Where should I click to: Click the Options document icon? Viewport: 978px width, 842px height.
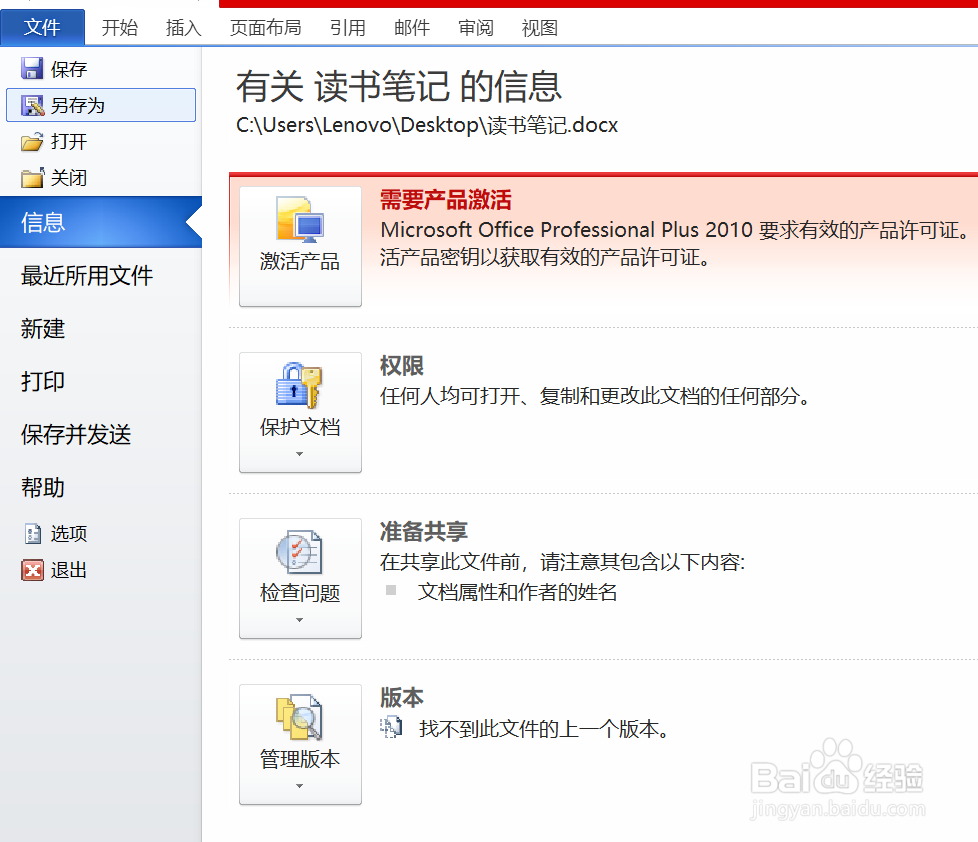coord(32,533)
